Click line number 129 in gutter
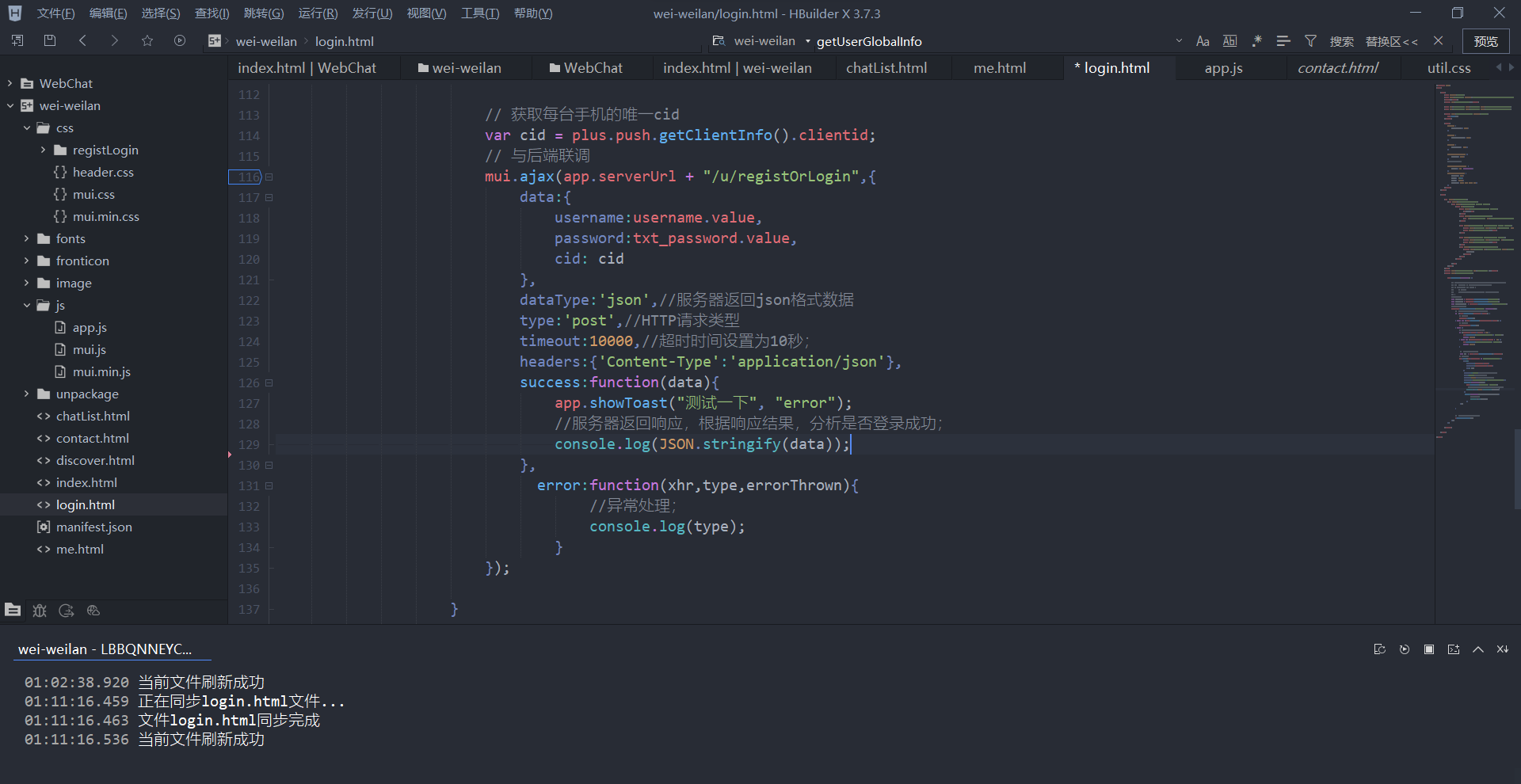This screenshot has height=784, width=1521. (249, 444)
